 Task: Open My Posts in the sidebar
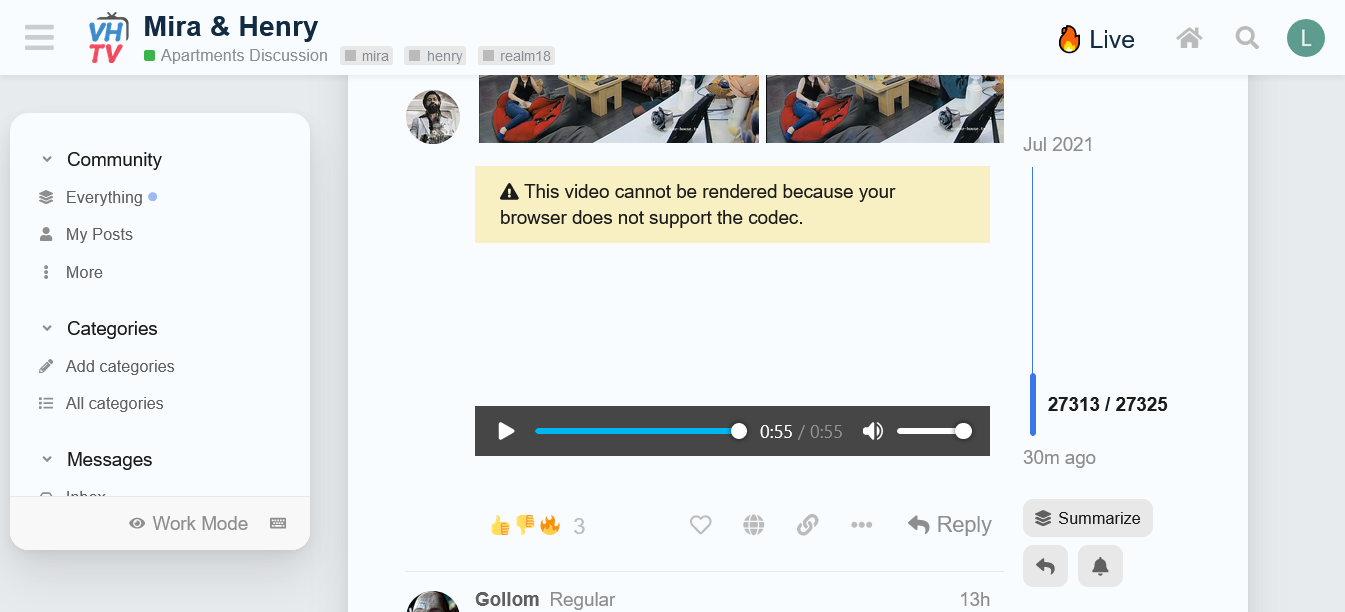click(x=86, y=235)
